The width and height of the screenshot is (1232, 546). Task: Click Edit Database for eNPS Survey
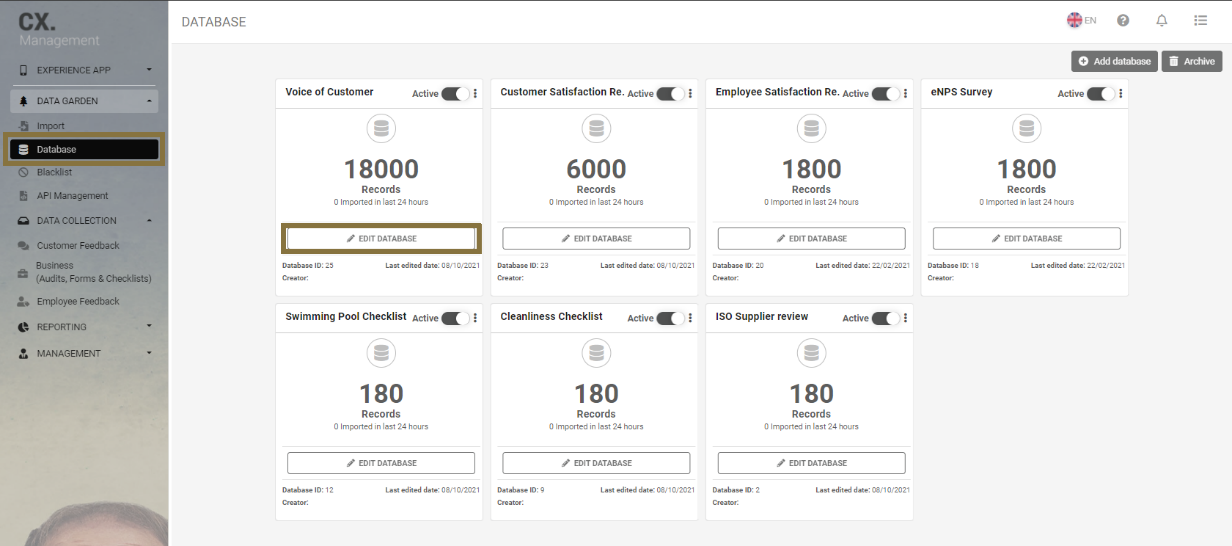click(x=1026, y=239)
